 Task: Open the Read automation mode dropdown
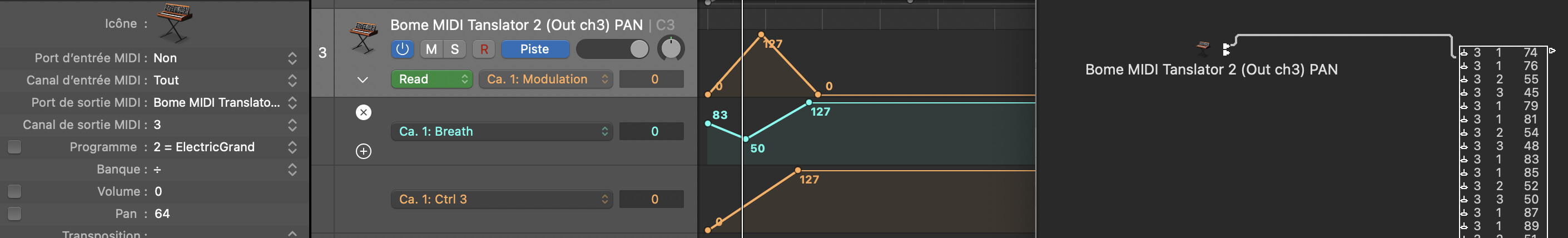[x=431, y=79]
